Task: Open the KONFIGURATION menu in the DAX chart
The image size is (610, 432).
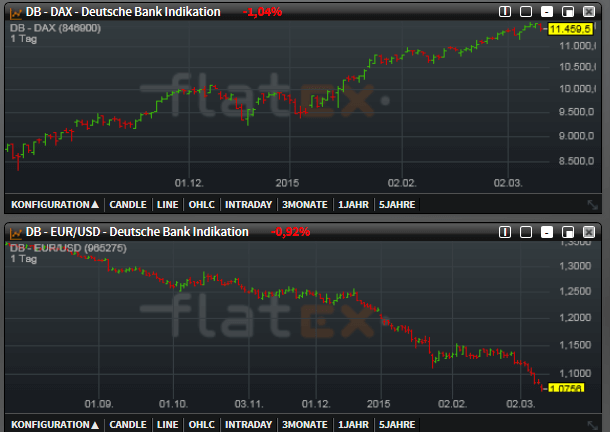Action: pos(55,204)
